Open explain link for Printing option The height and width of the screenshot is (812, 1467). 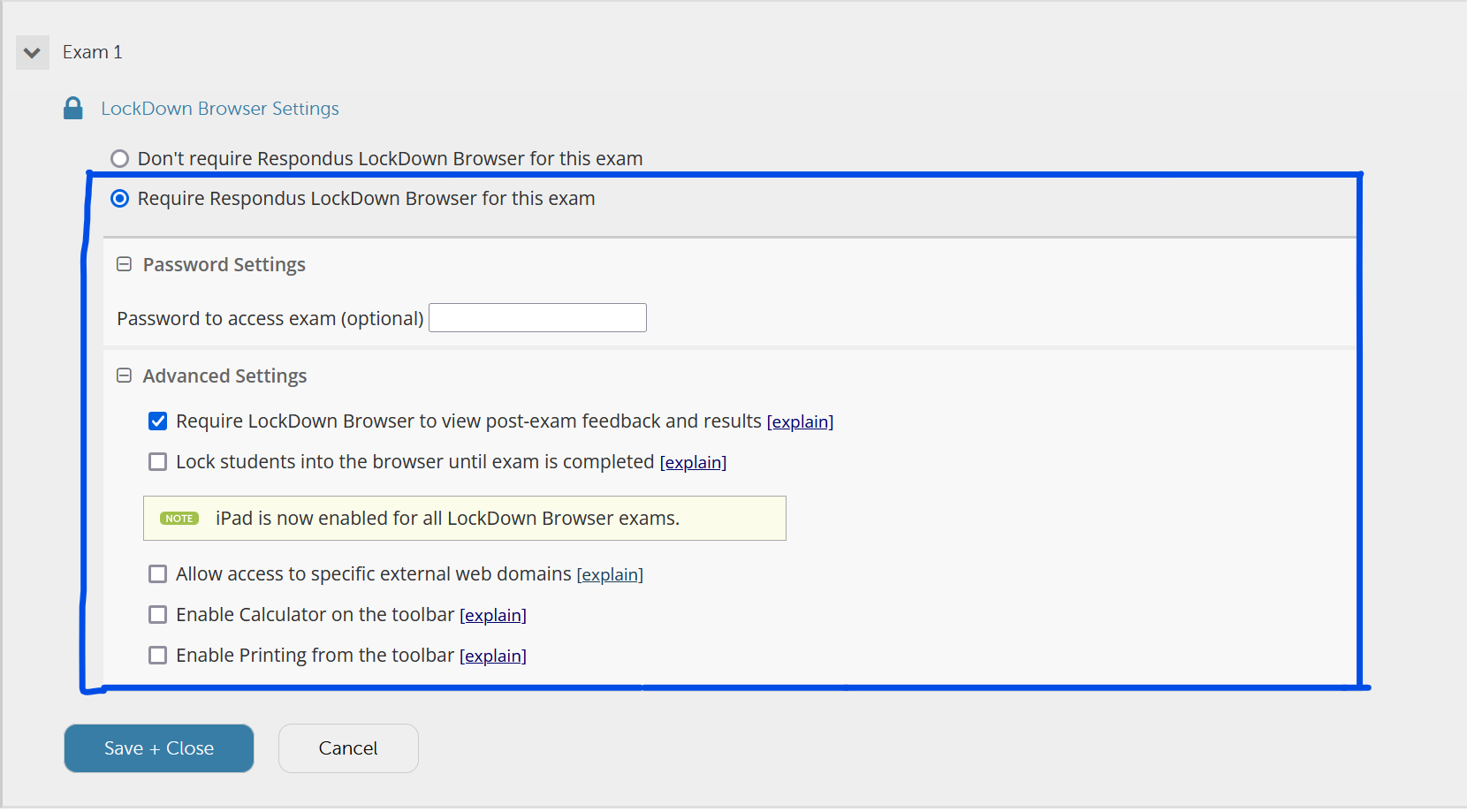point(493,656)
